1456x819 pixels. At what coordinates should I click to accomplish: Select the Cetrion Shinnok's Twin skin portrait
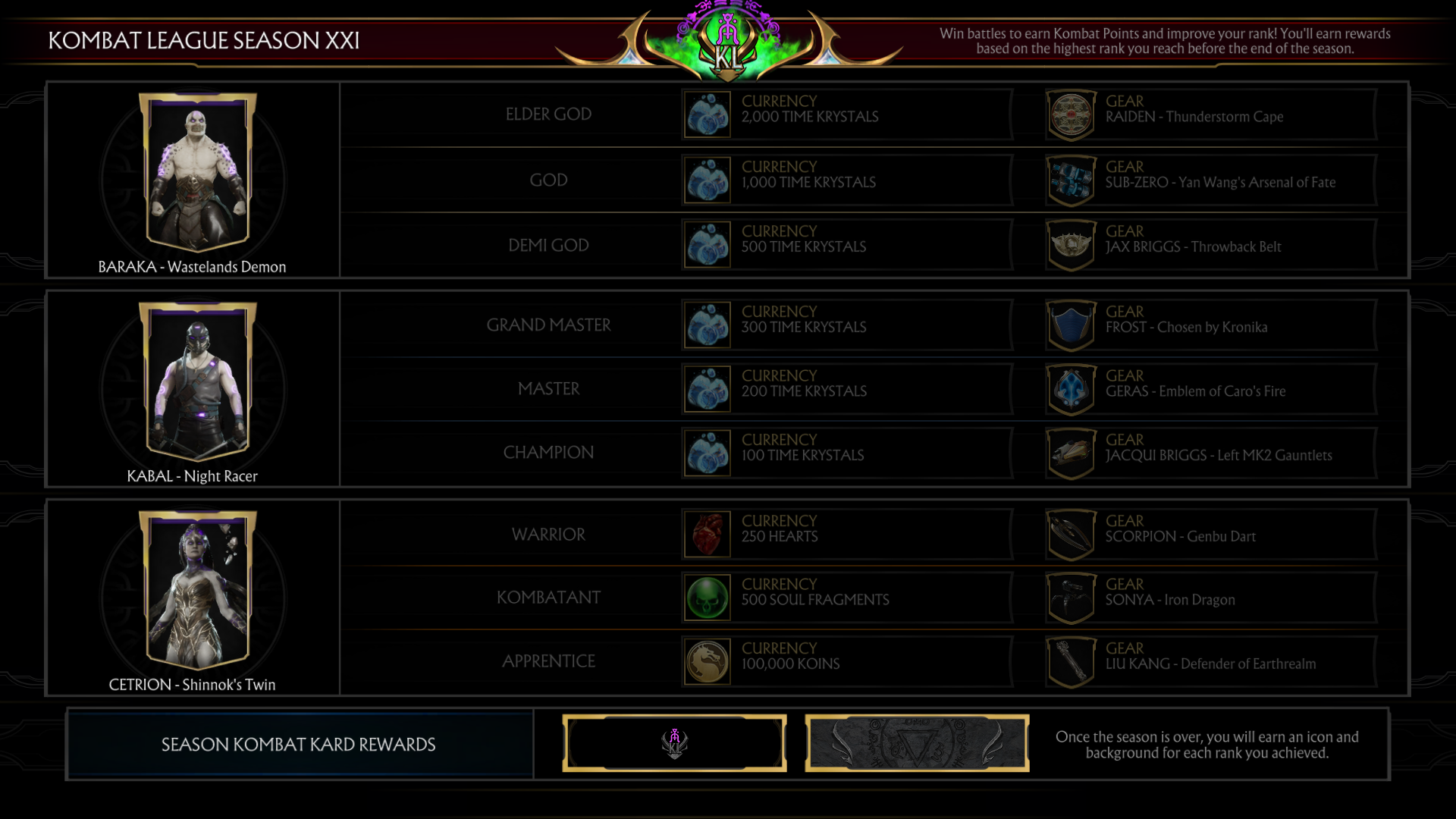[x=197, y=590]
